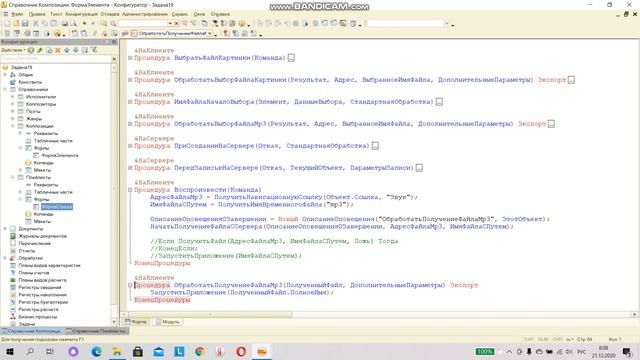Open the Справка menu
The width and height of the screenshot is (640, 360).
(220, 14)
